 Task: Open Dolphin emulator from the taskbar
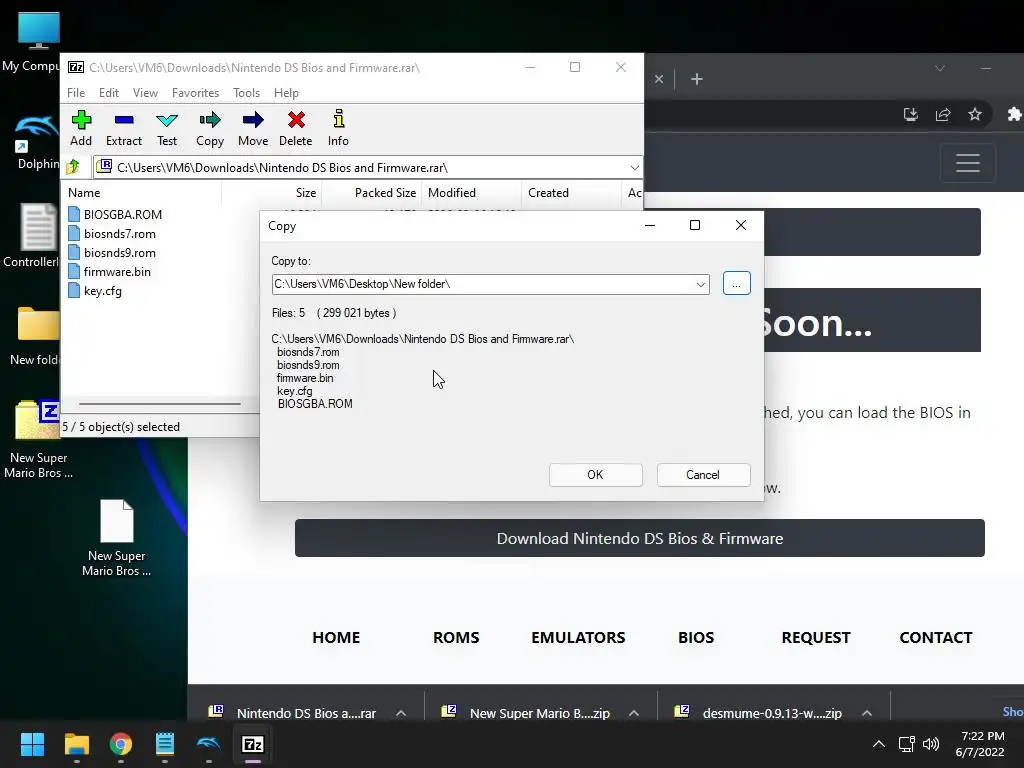[x=208, y=744]
